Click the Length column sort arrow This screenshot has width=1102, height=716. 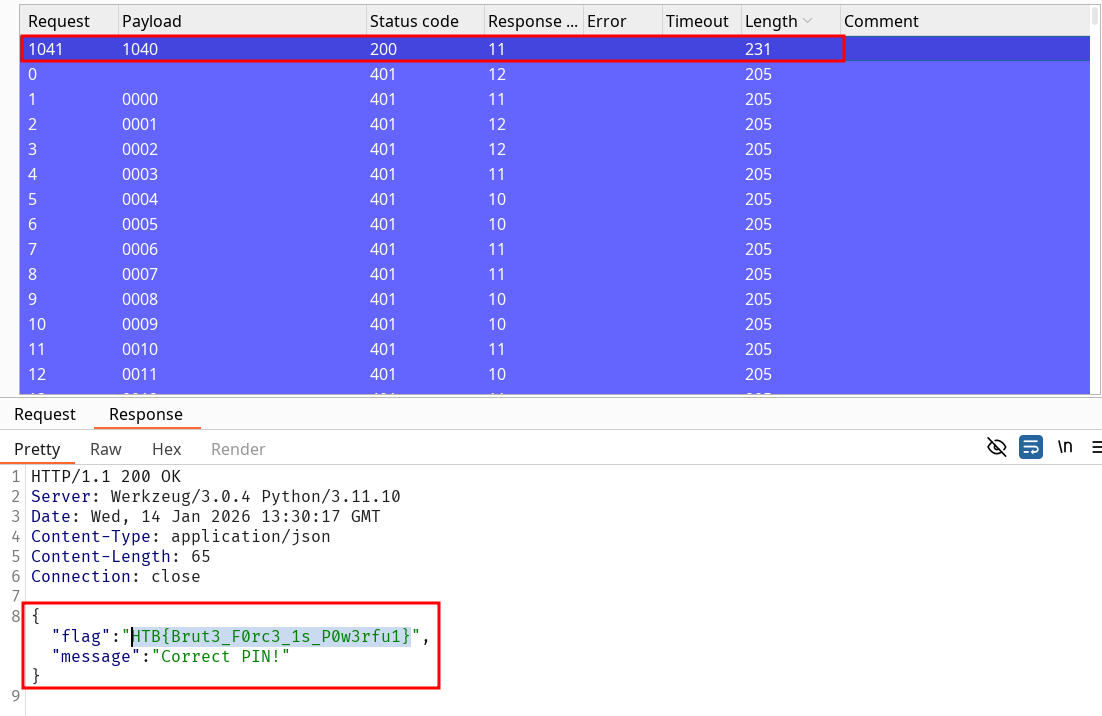808,21
